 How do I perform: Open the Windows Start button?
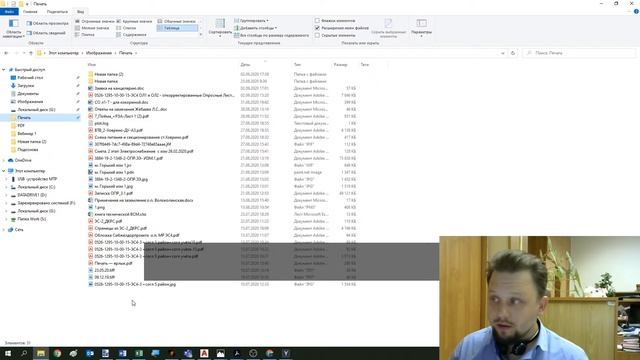(8, 353)
